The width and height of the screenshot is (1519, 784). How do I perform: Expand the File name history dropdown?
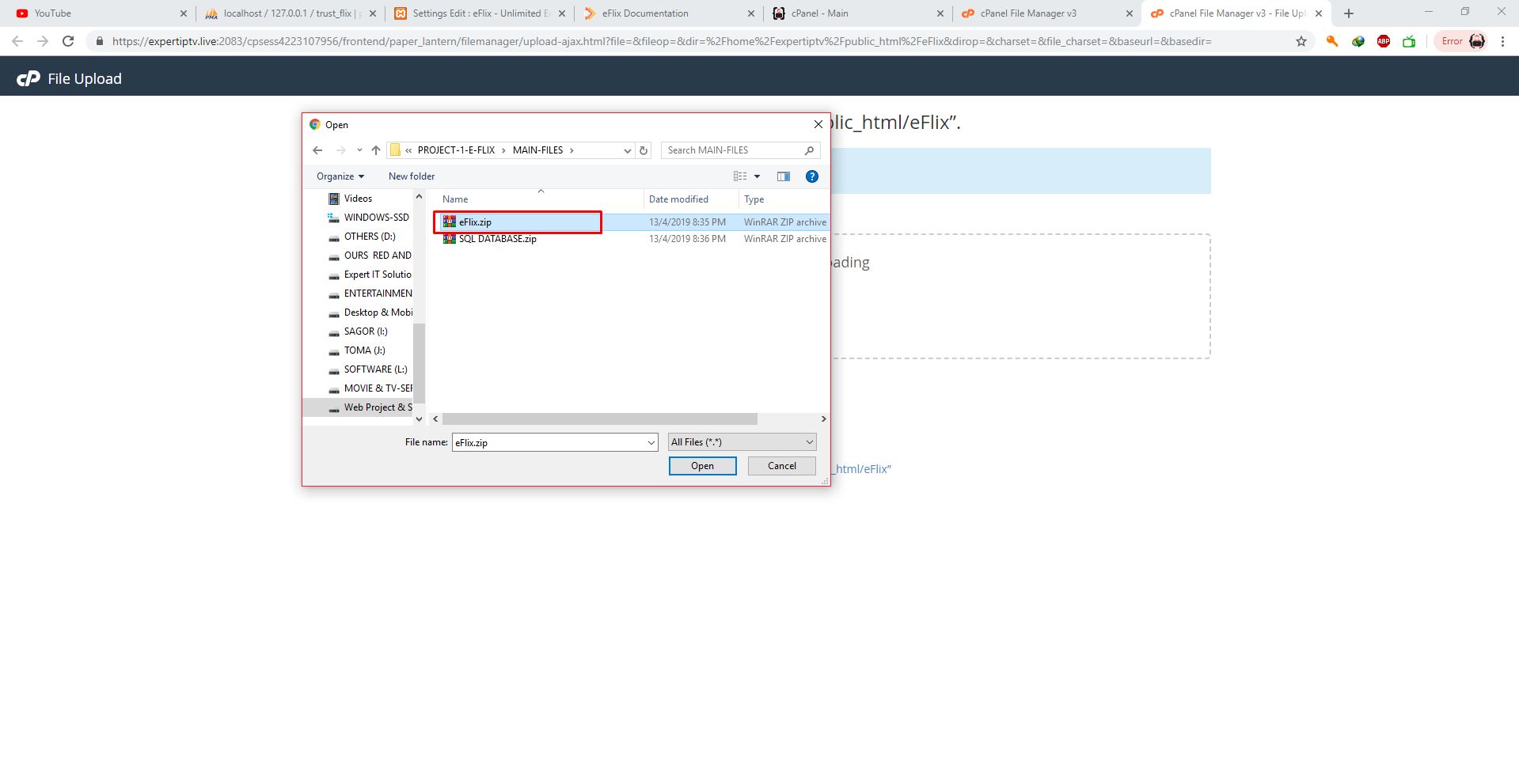pos(651,443)
